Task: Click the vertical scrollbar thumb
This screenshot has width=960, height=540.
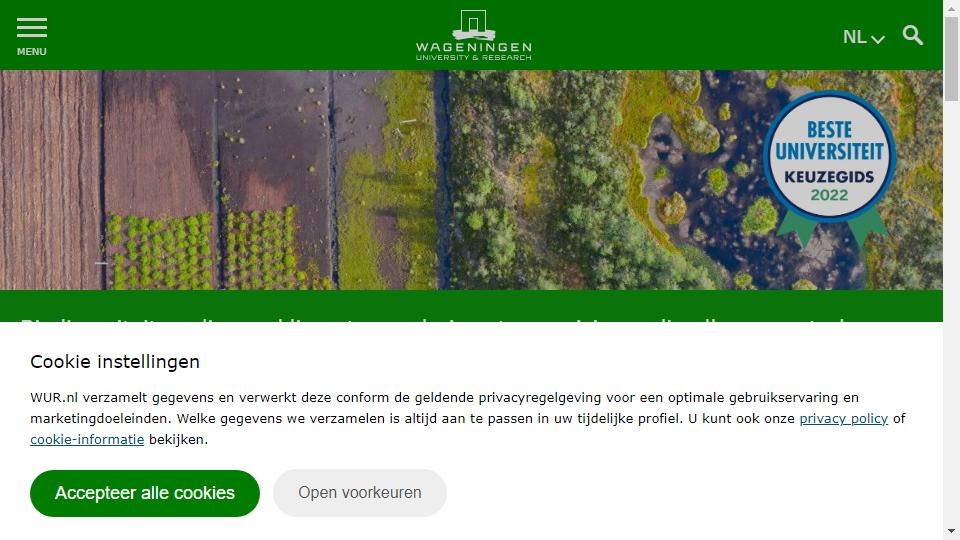Action: coord(951,58)
